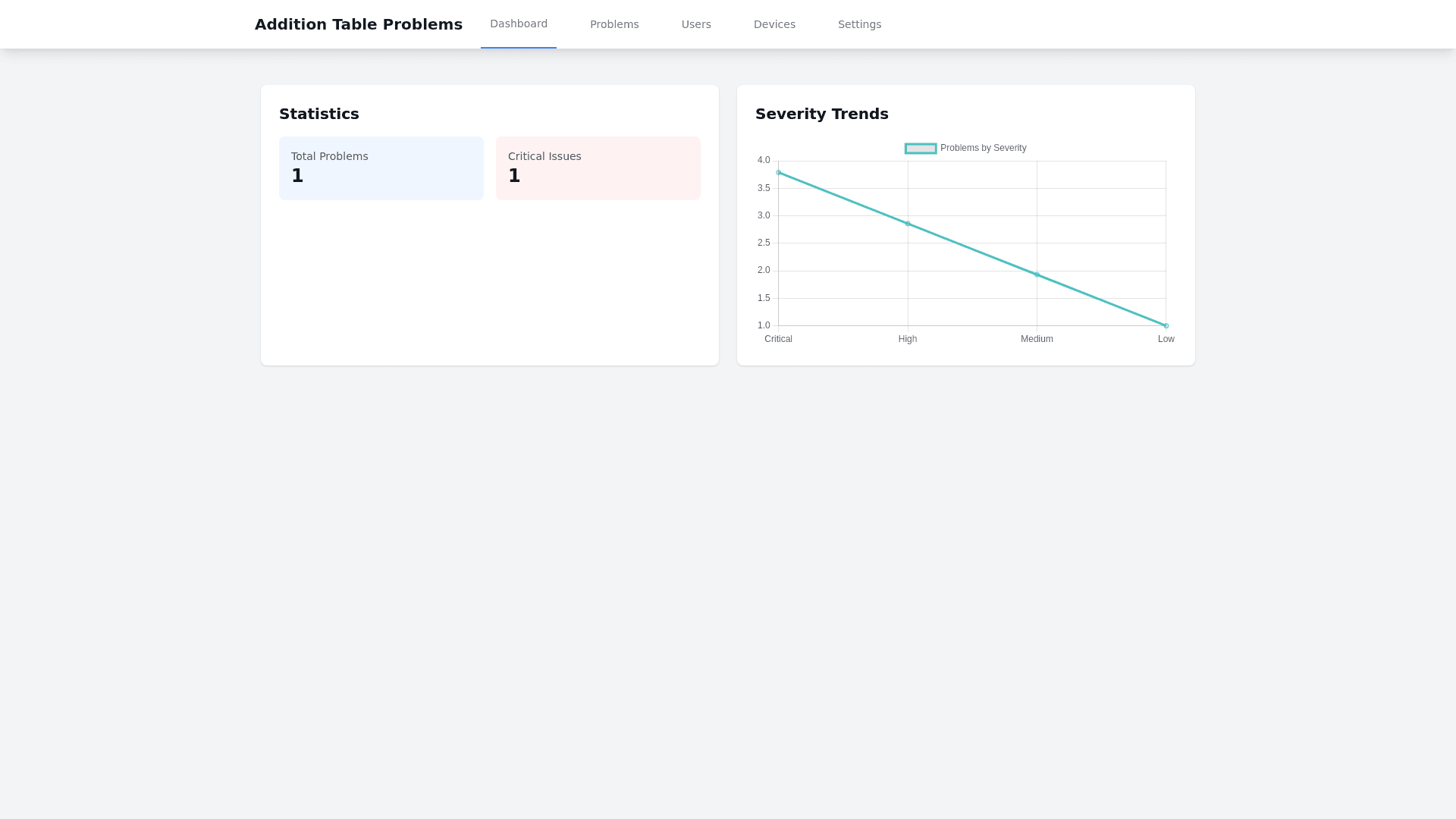
Task: Go to the Users tab
Action: tap(696, 24)
